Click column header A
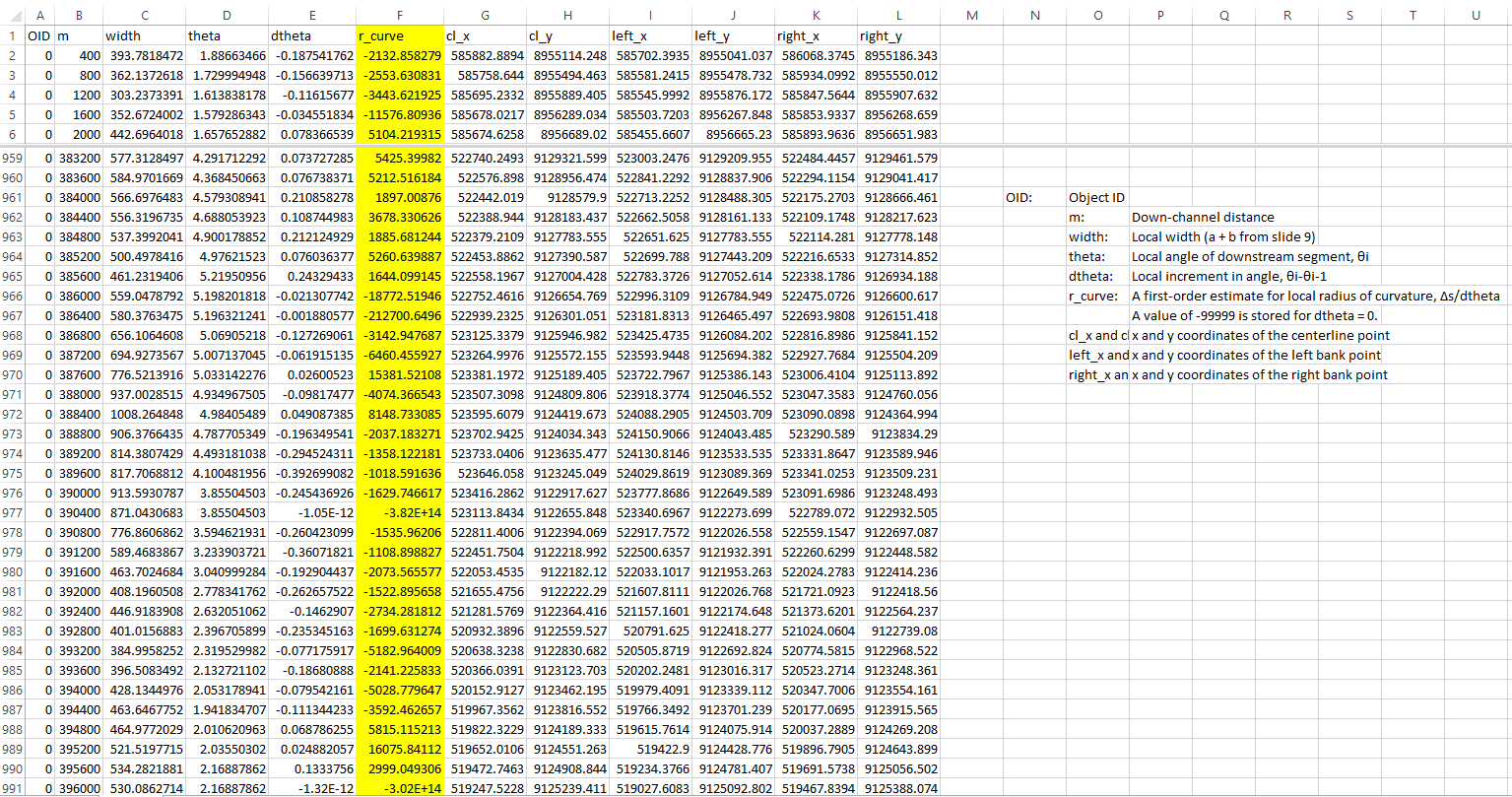This screenshot has height=797, width=1512. click(39, 16)
